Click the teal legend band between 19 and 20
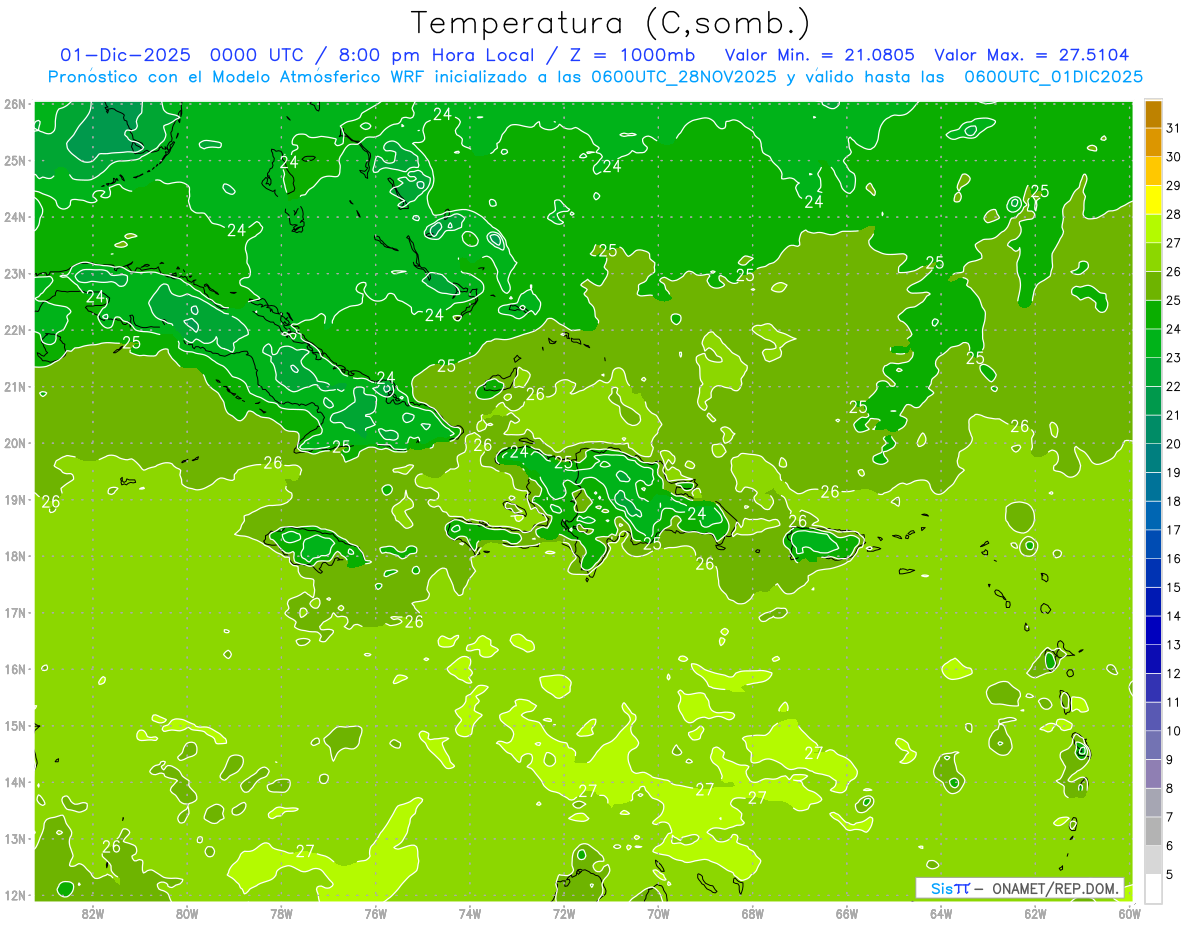Image resolution: width=1200 pixels, height=927 pixels. coord(1153,458)
